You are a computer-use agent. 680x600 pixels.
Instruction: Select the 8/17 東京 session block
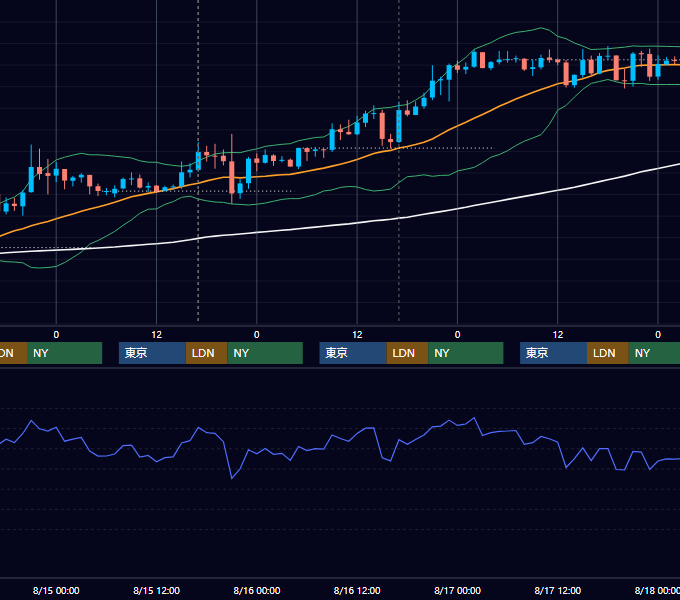click(x=553, y=353)
